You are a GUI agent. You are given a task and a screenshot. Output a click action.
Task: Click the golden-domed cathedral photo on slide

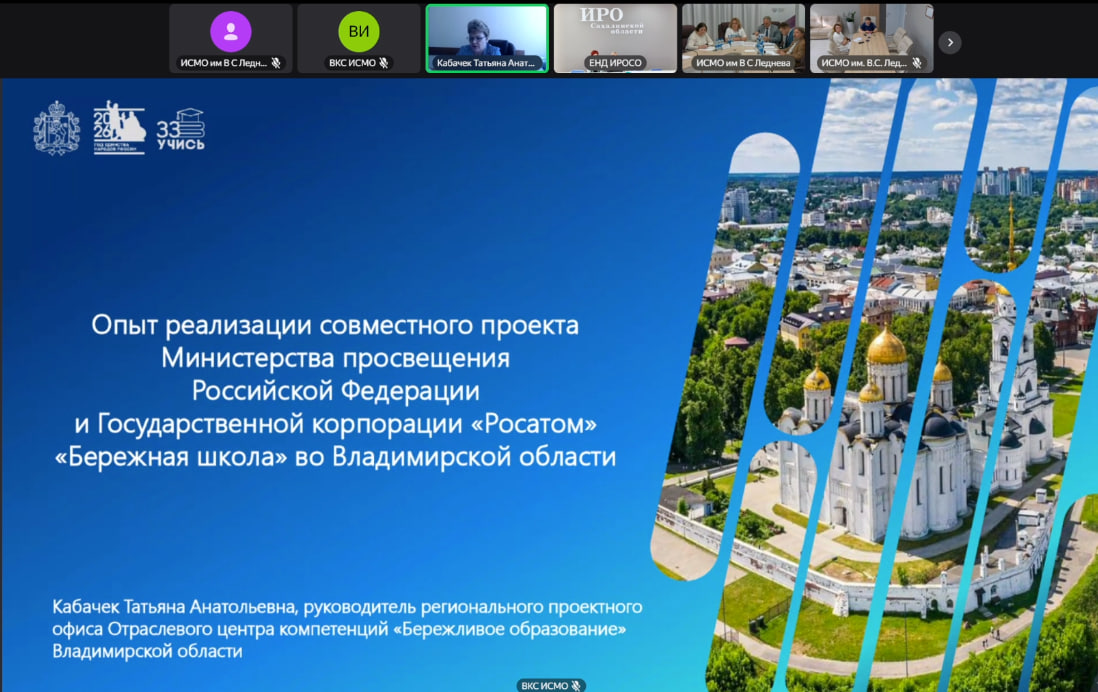875,385
